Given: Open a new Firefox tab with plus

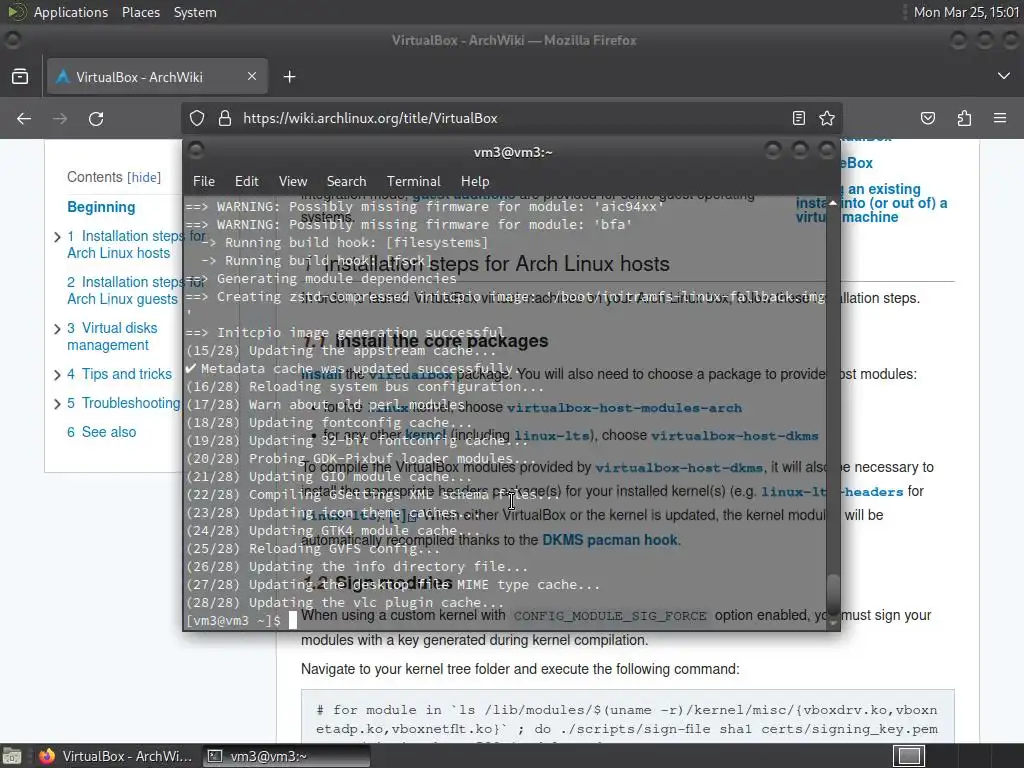Looking at the screenshot, I should (x=289, y=77).
